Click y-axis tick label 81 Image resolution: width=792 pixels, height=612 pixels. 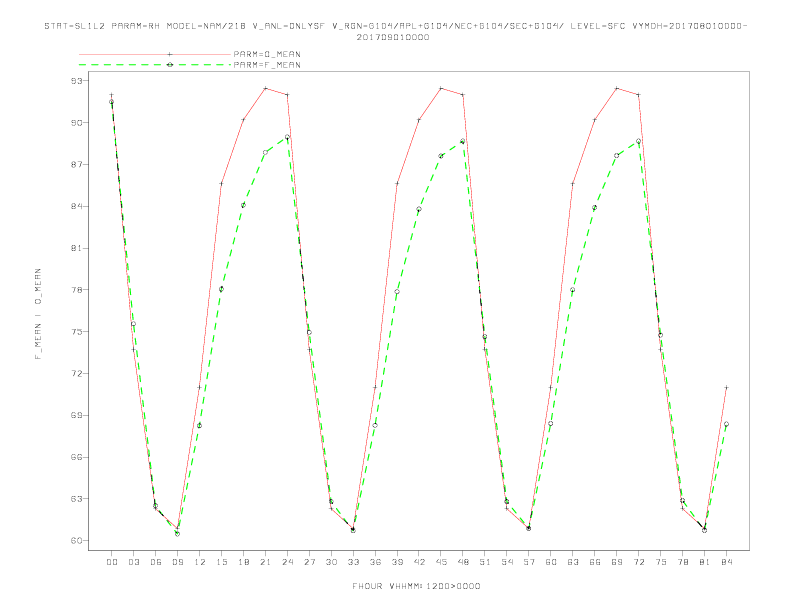(77, 248)
